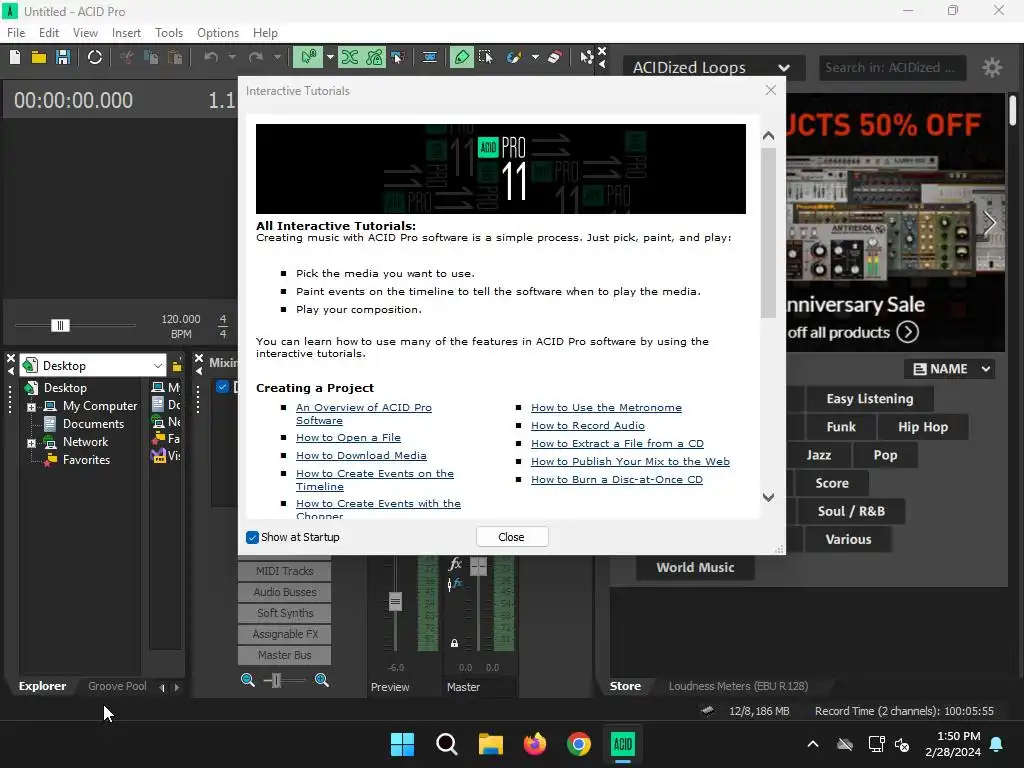1024x768 pixels.
Task: Select the Selection tool with dotted box
Action: pos(485,57)
